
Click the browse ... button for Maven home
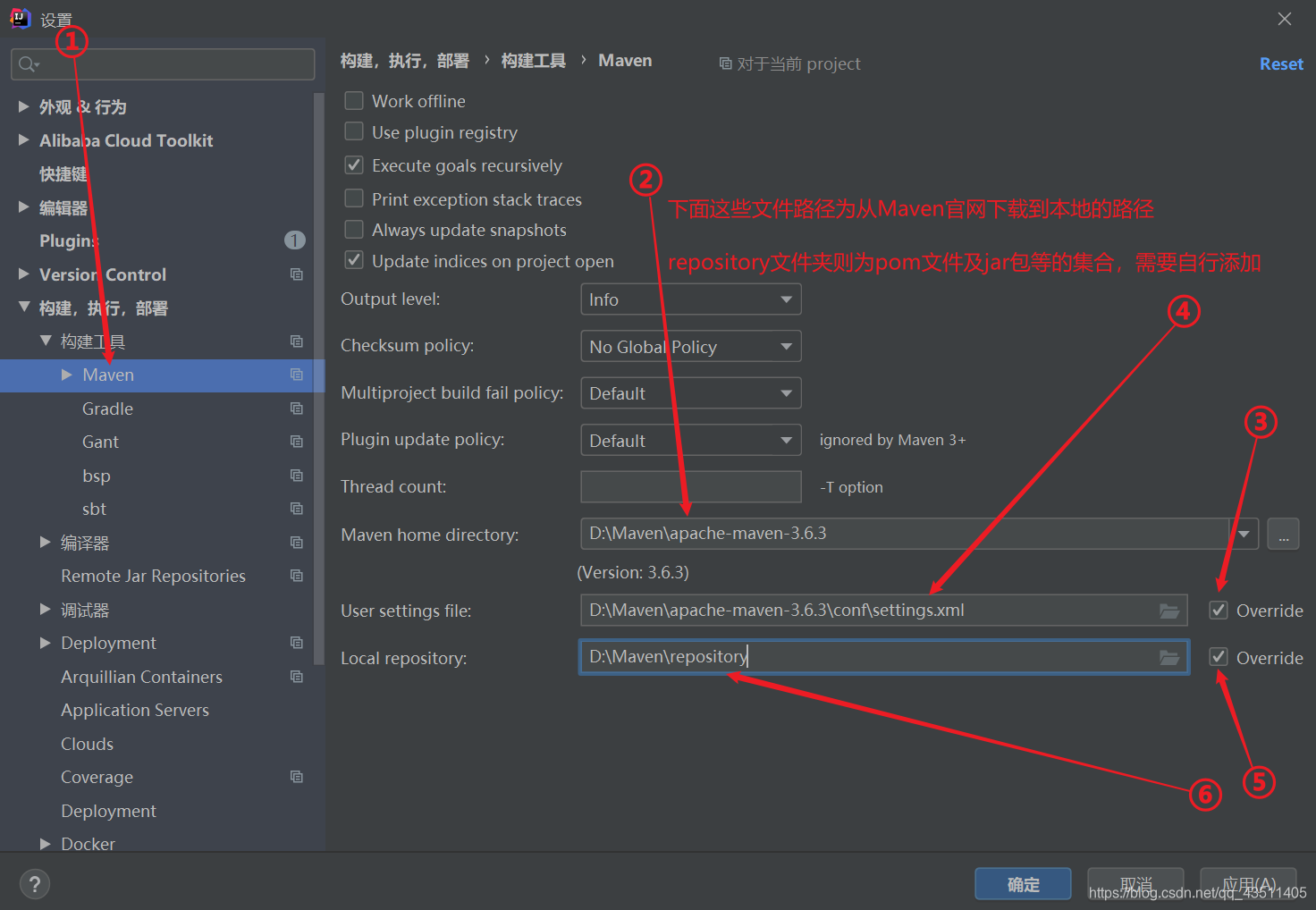pos(1284,535)
